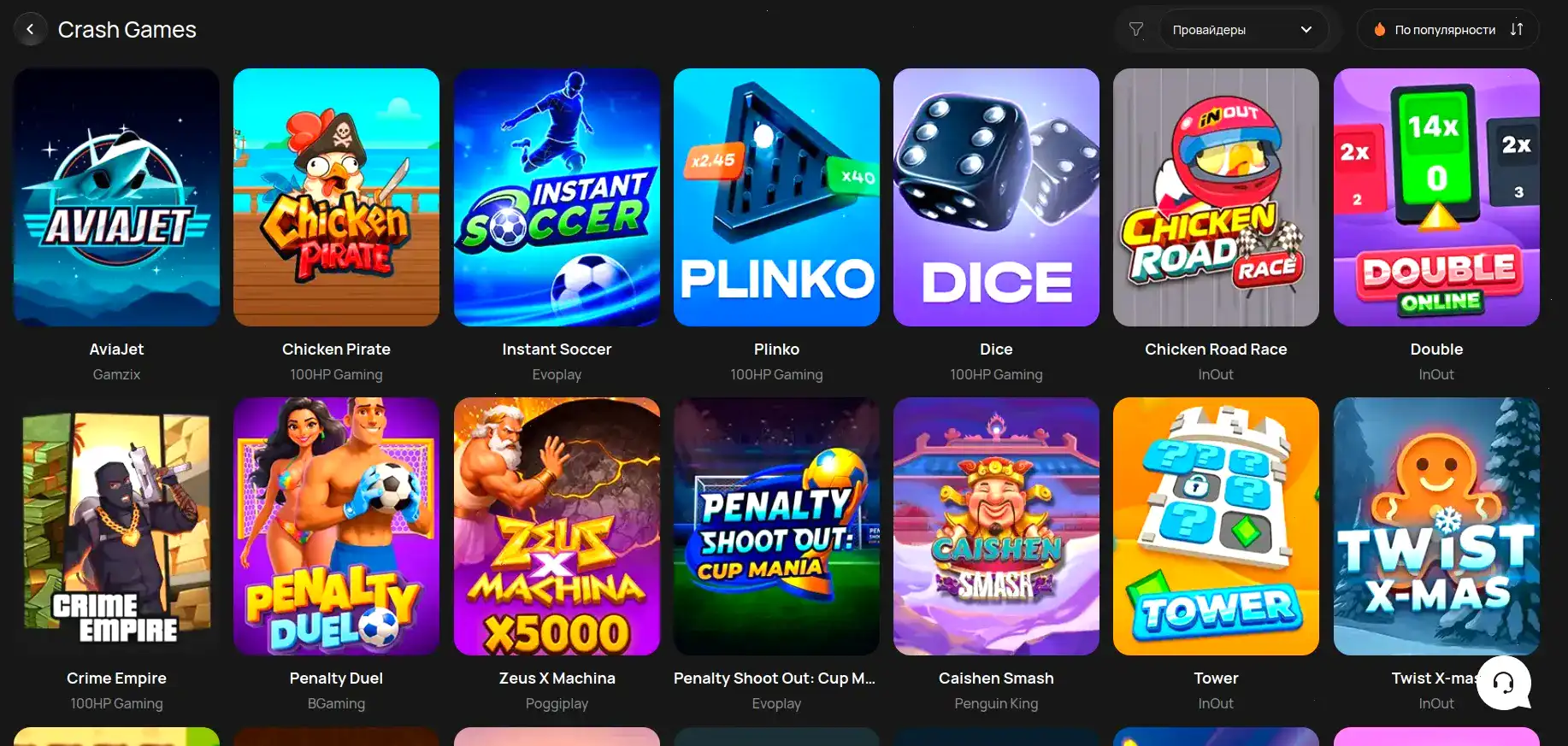
Task: Click the filter funnel icon
Action: (x=1136, y=30)
